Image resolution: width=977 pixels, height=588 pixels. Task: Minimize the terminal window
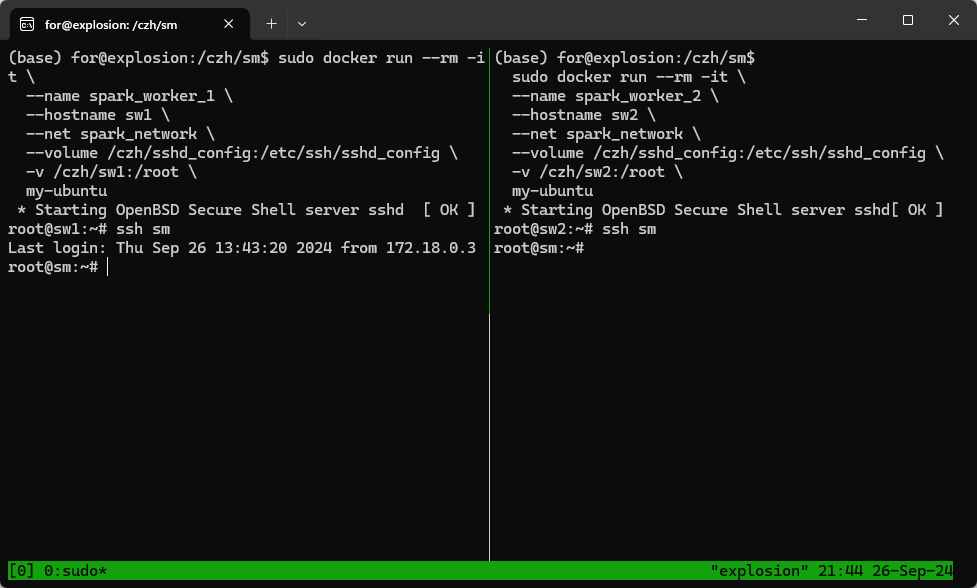[x=862, y=20]
